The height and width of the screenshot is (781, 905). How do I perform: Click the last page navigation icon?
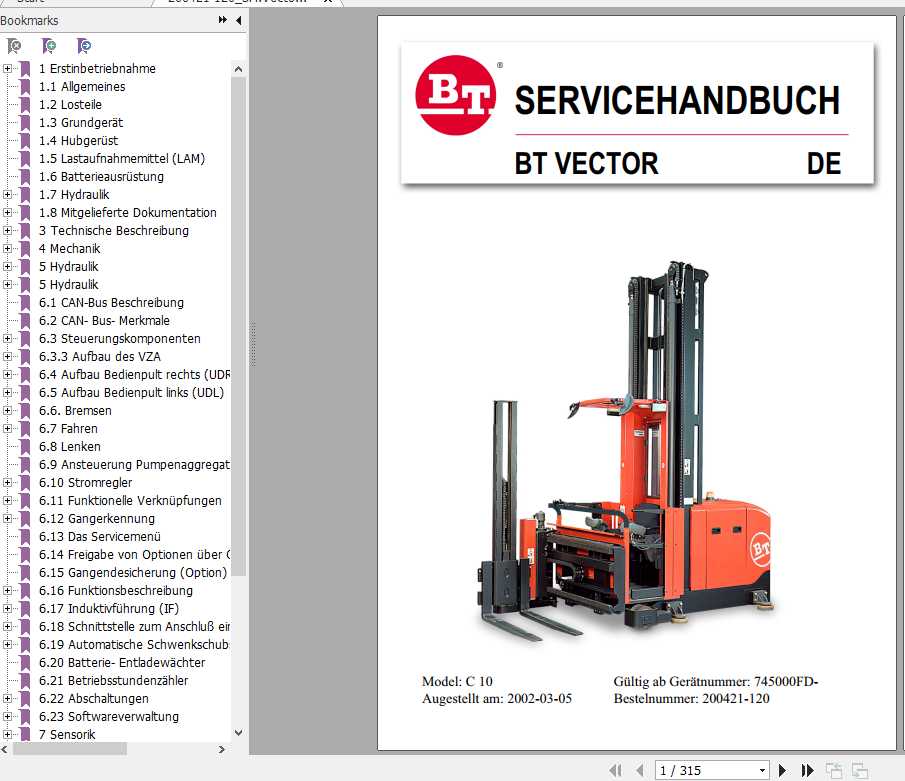coord(807,768)
